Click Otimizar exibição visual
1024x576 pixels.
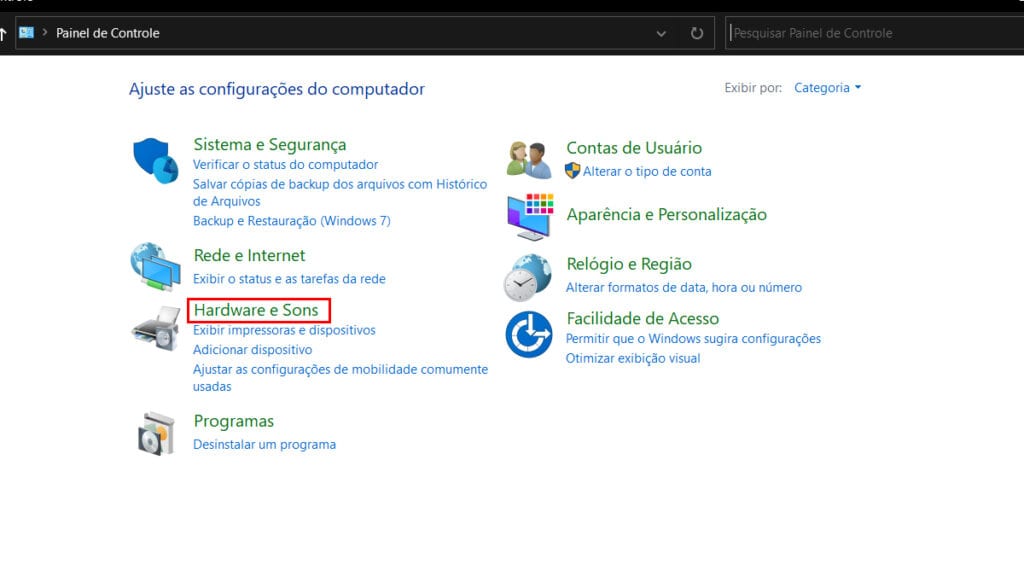click(633, 358)
